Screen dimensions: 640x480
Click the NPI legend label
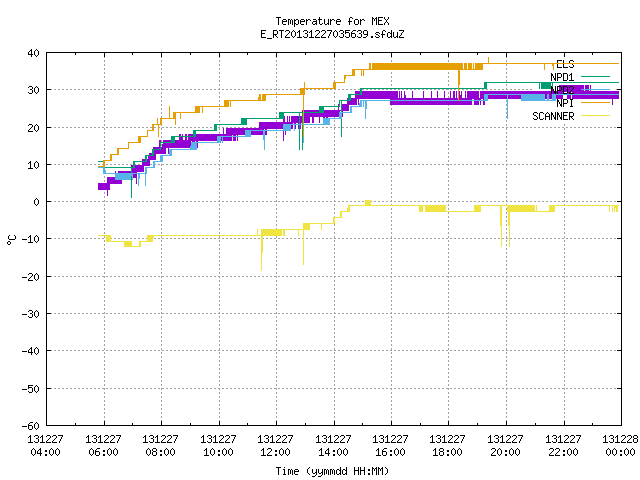[x=565, y=103]
